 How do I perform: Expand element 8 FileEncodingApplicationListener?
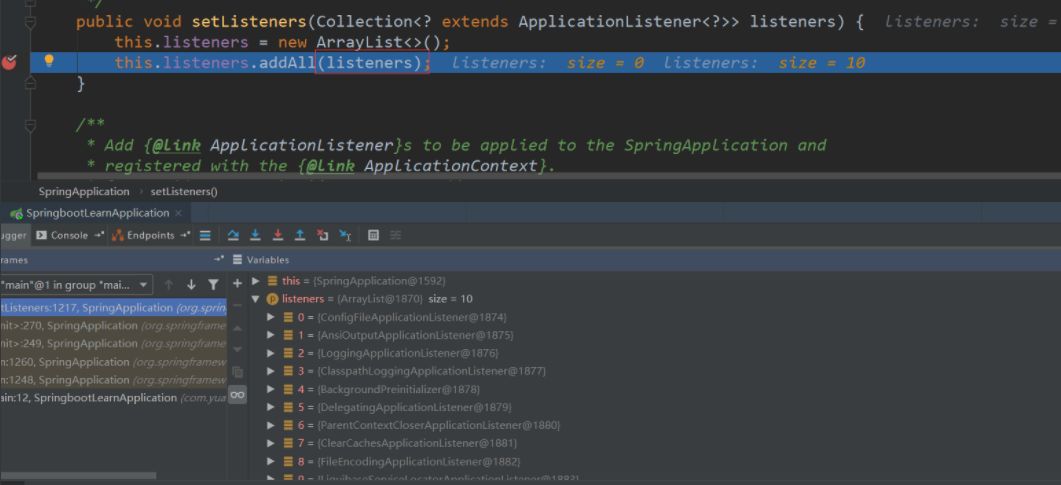(x=271, y=461)
